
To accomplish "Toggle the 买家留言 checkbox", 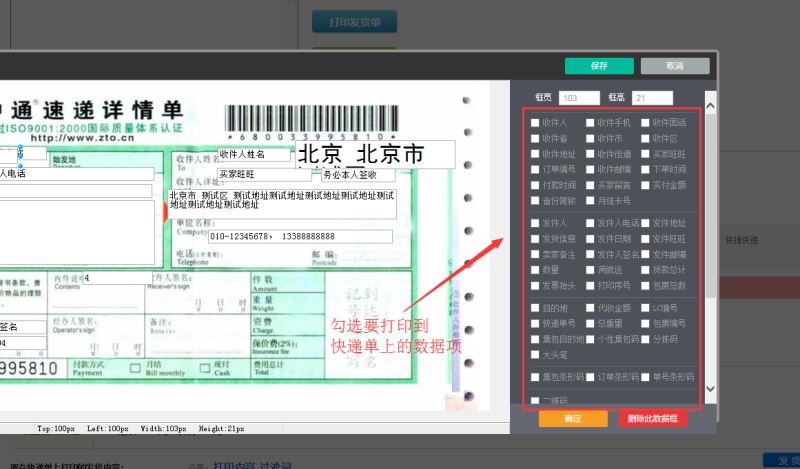I will (x=590, y=185).
